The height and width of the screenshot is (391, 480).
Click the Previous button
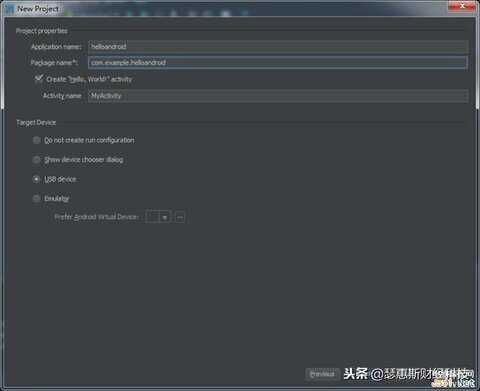(322, 374)
